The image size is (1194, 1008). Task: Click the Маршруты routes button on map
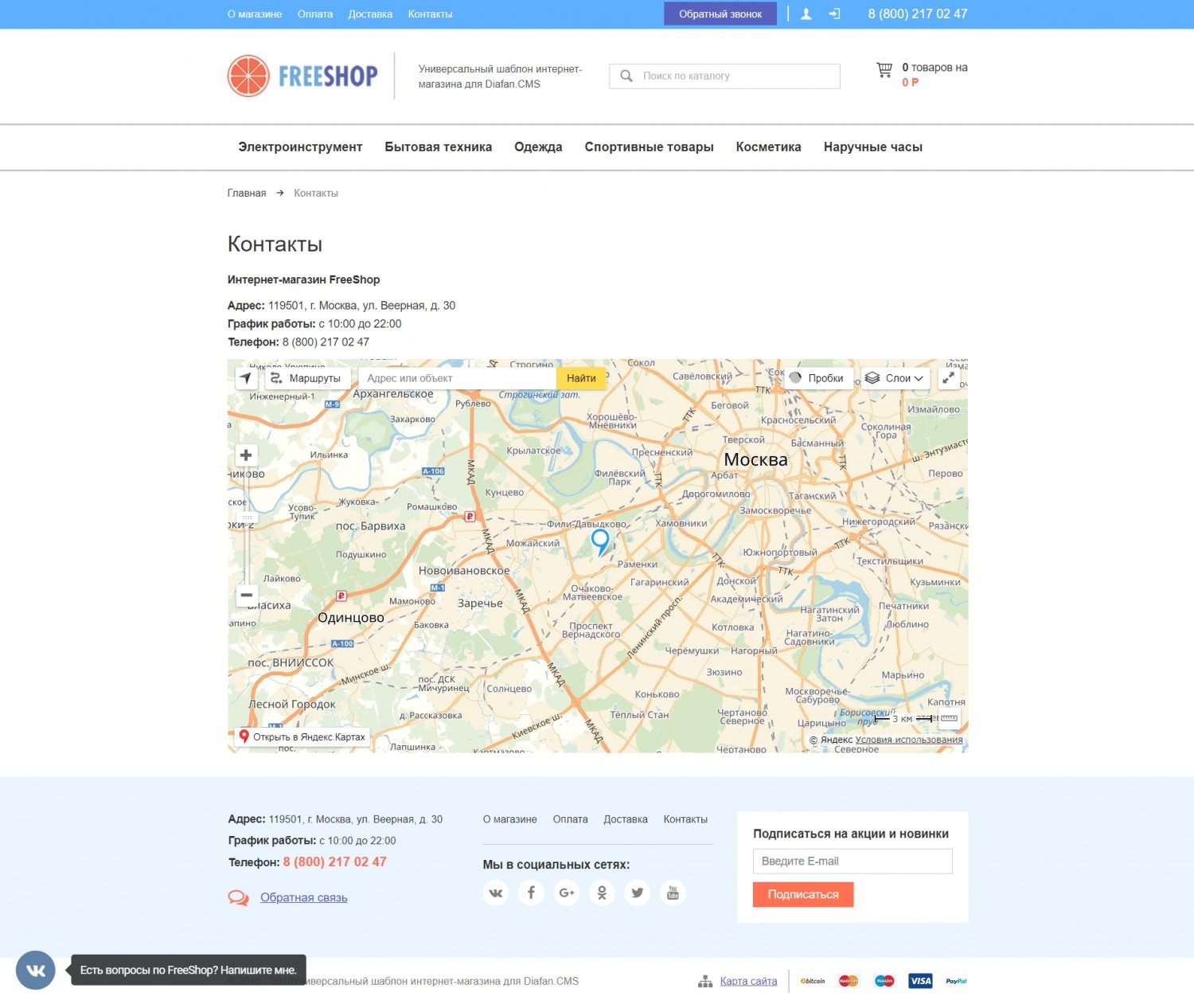pos(306,378)
